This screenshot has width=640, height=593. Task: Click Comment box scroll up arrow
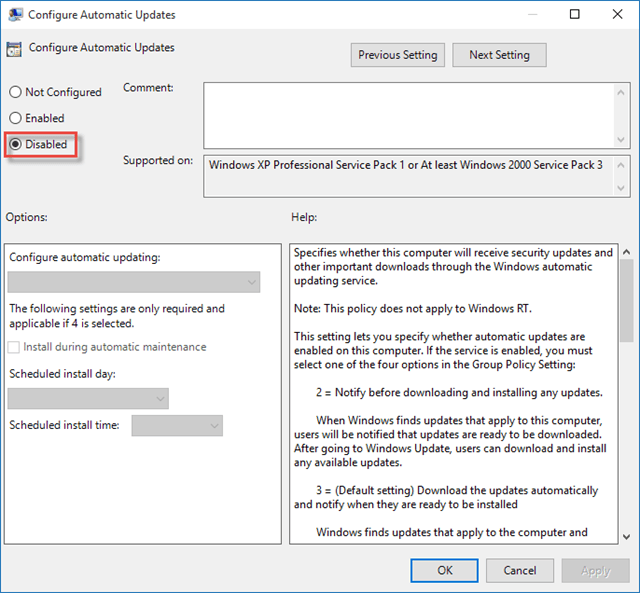(x=621, y=93)
